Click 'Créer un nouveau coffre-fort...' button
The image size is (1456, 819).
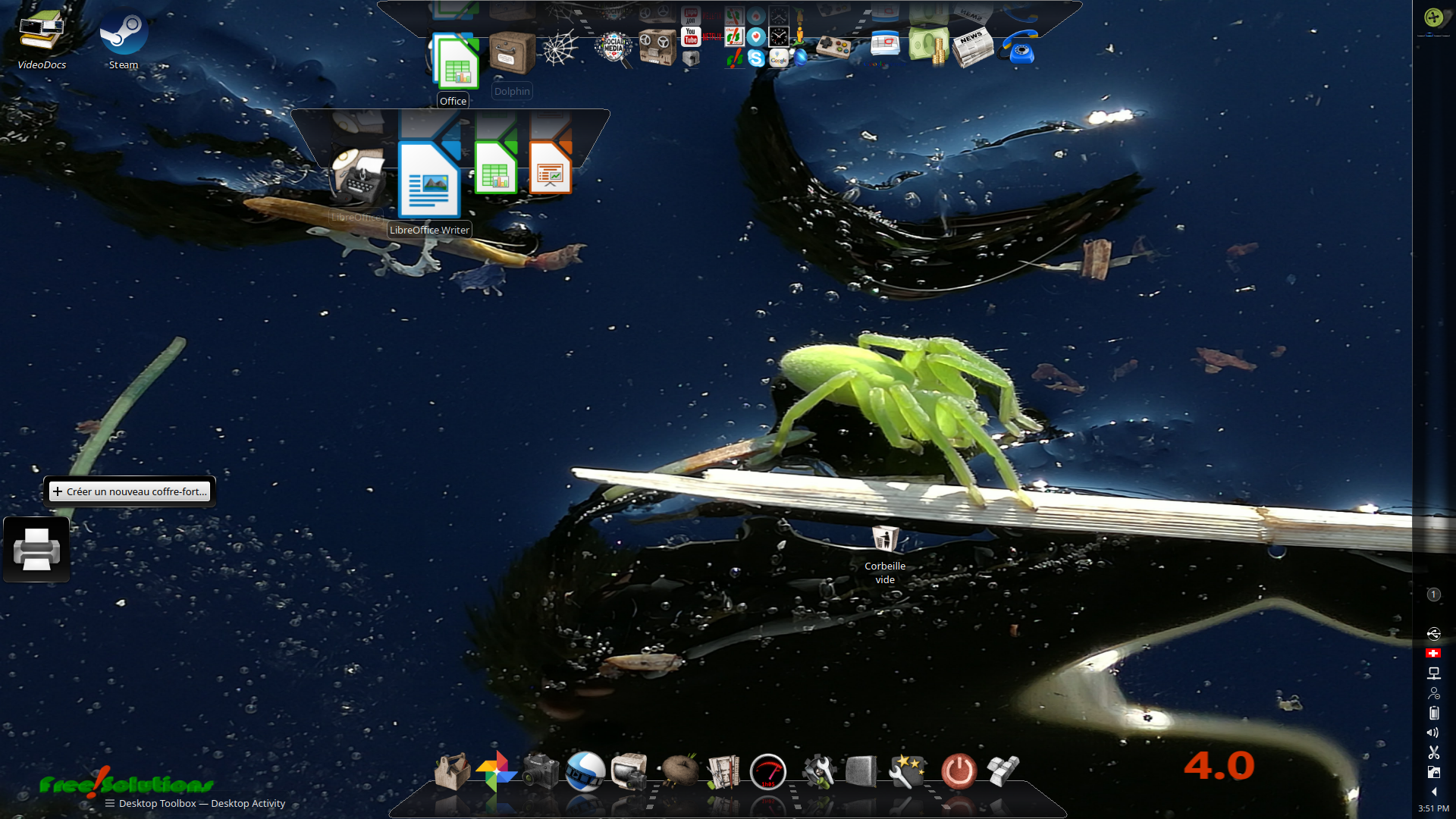130,491
